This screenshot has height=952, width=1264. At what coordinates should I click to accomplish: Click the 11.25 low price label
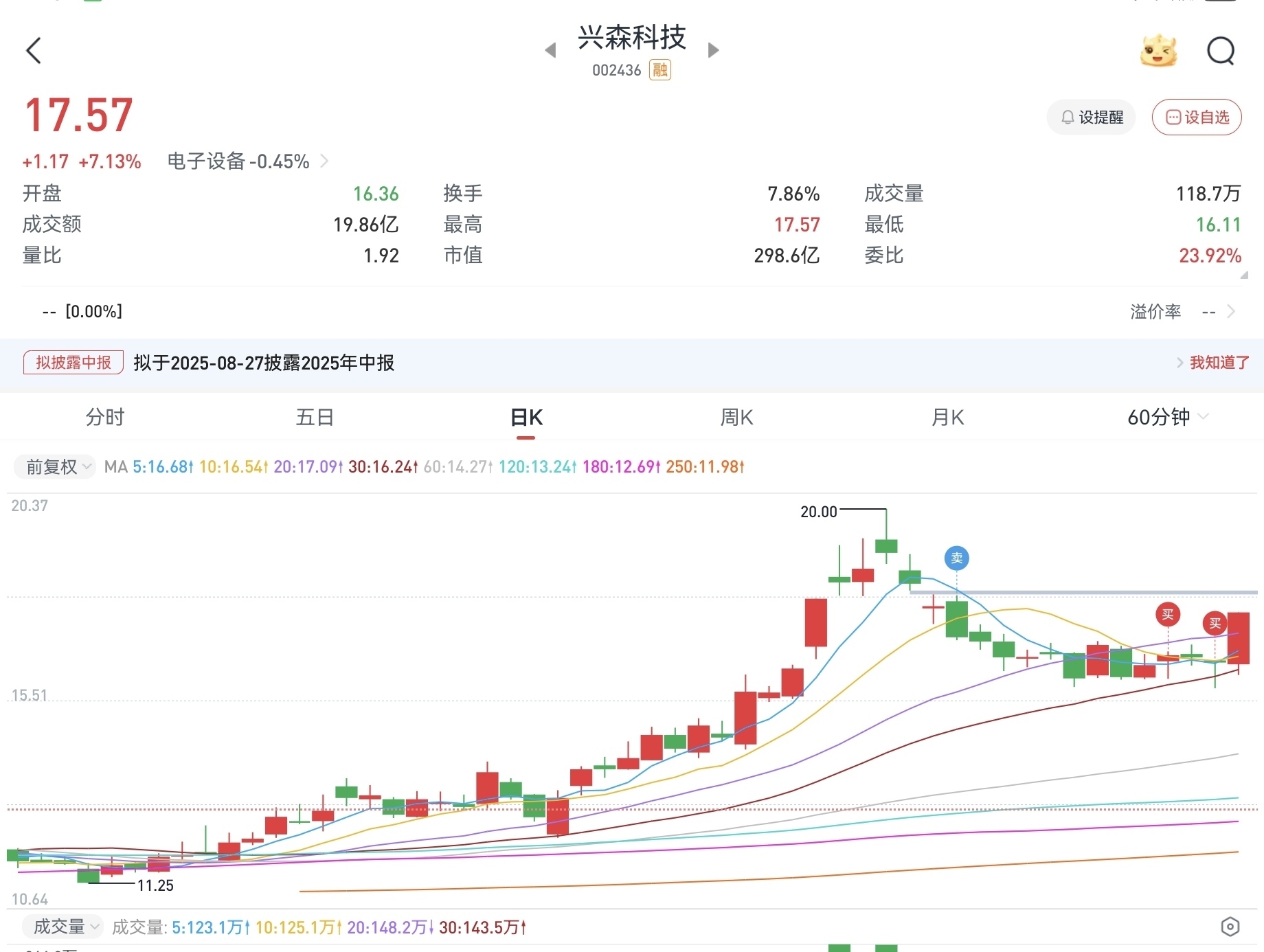(155, 885)
